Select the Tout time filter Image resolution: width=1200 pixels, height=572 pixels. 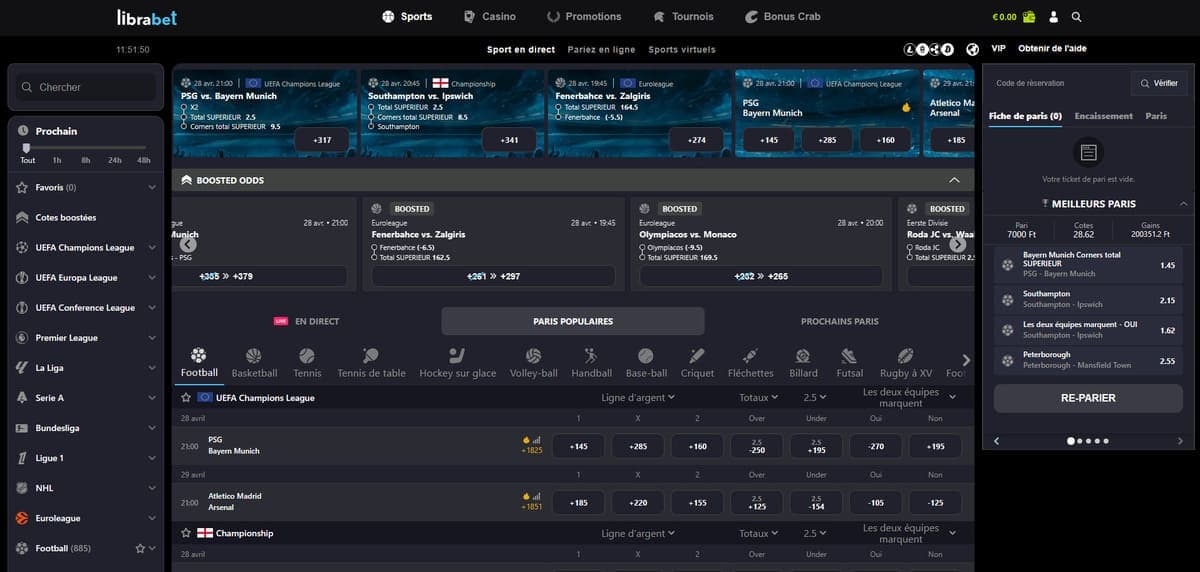tap(28, 160)
